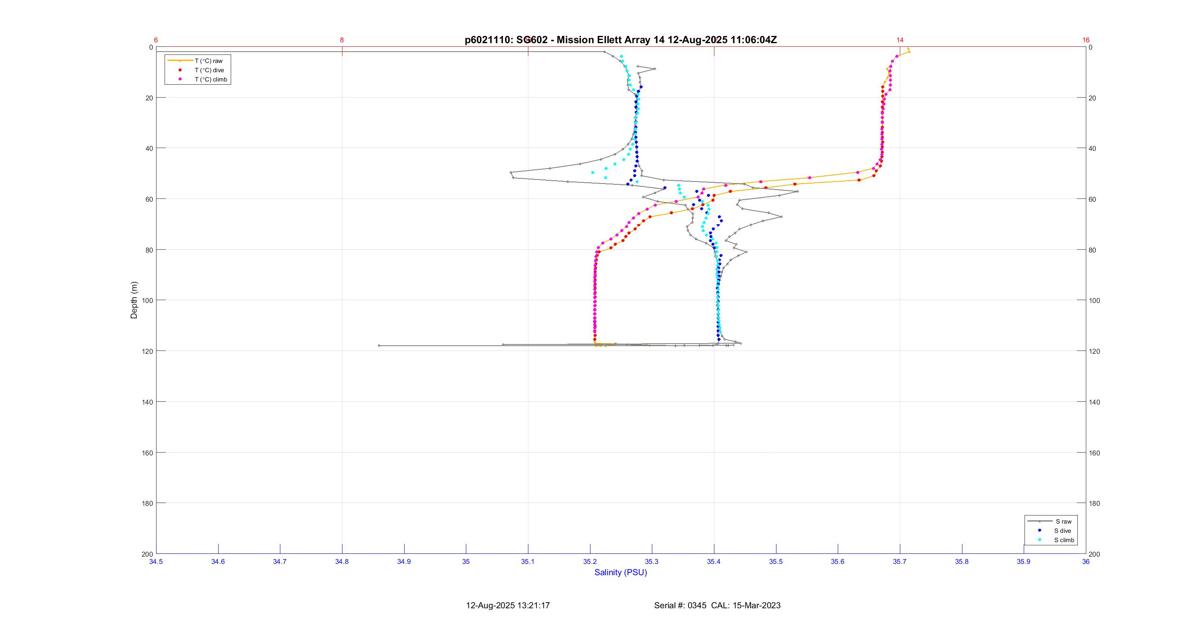Select the 'S raw' legend entry
Screen dimensions: 1200x622
tap(1064, 522)
